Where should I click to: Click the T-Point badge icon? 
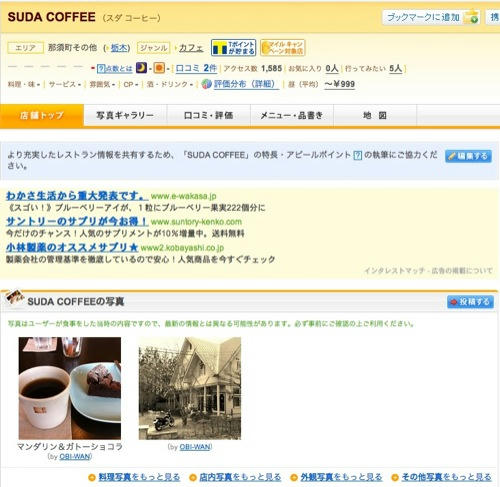coord(233,48)
